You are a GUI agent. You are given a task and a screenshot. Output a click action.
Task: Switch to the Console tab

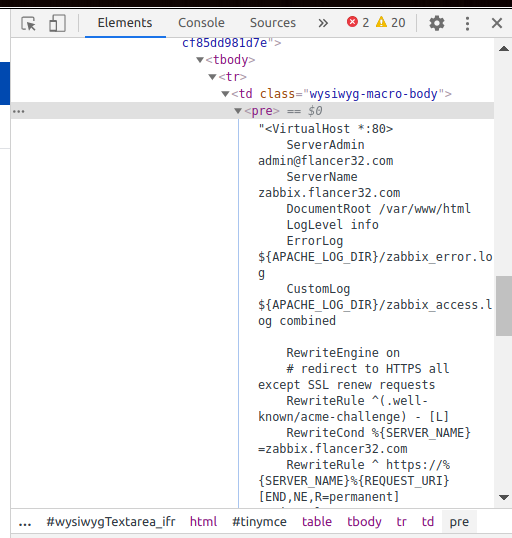[x=201, y=23]
